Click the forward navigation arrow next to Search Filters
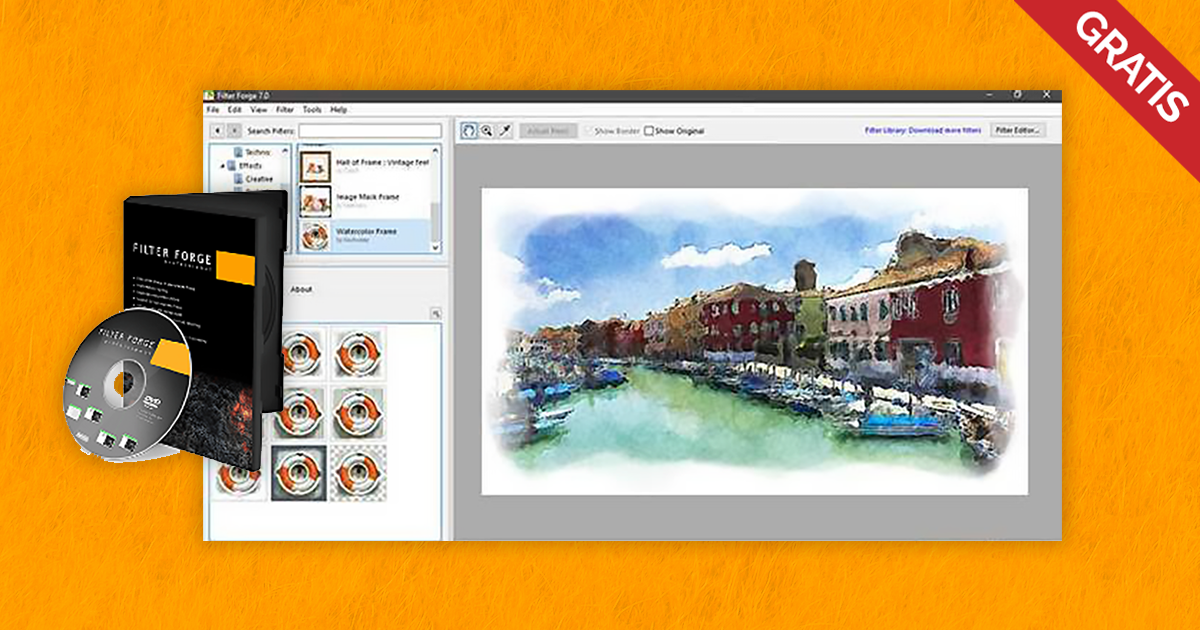1200x630 pixels. [234, 129]
